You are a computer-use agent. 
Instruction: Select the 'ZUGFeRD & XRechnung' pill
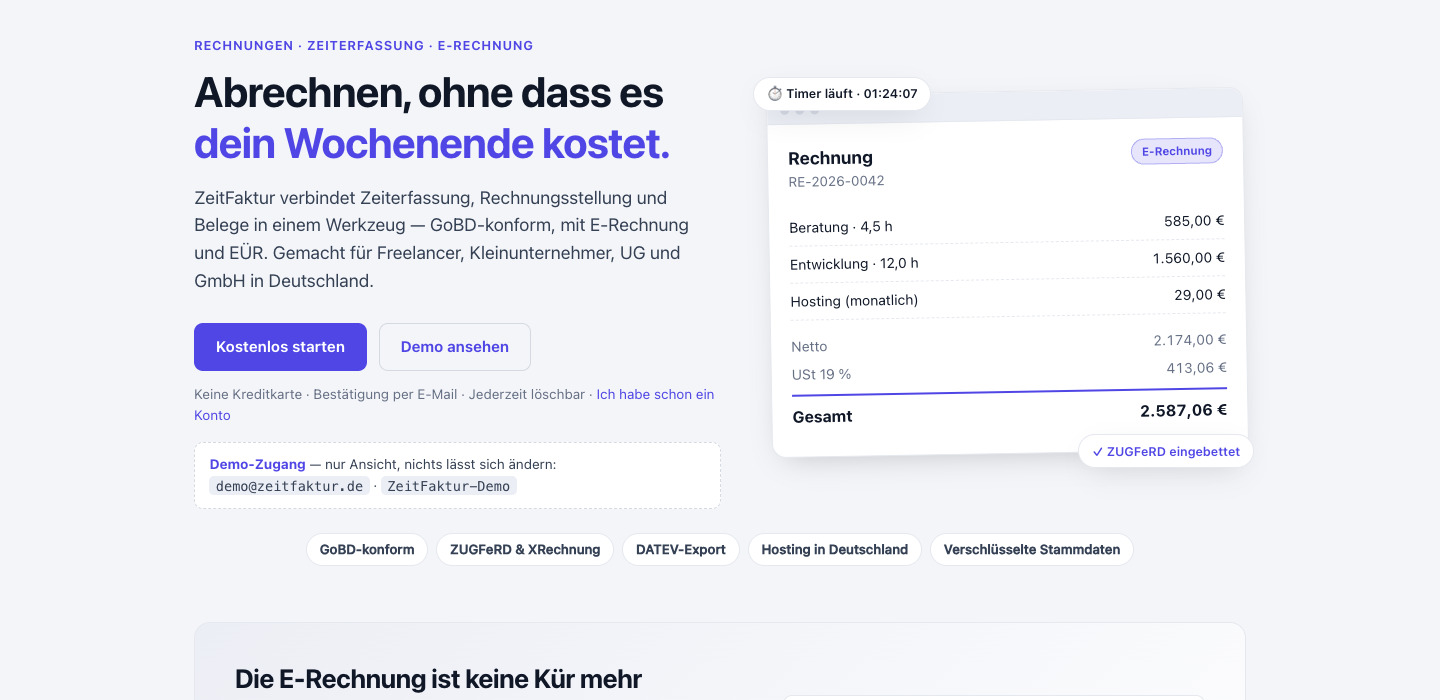coord(525,549)
